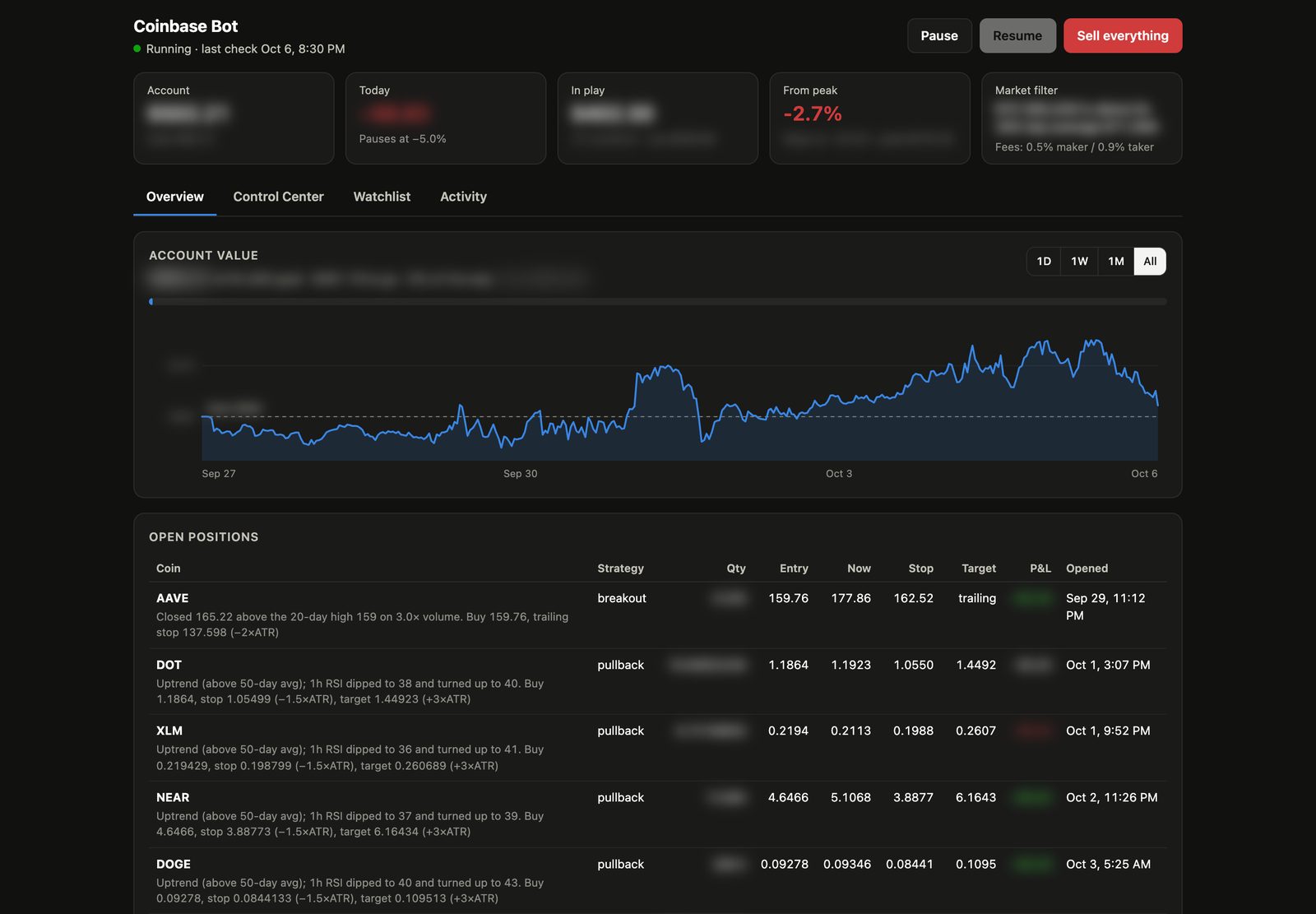Image resolution: width=1316 pixels, height=914 pixels.
Task: Hit the Sell everything button
Action: point(1123,35)
